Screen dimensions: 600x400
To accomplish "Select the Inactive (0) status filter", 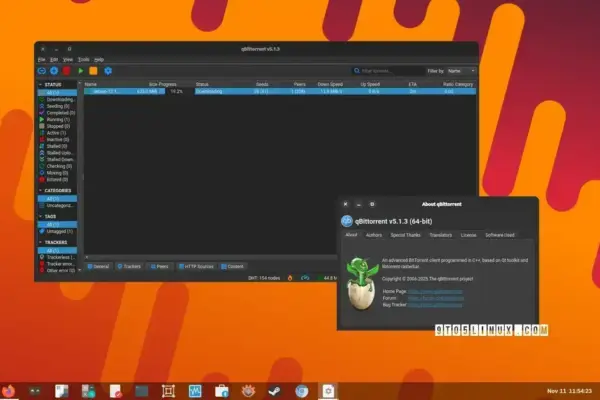I will pos(57,139).
